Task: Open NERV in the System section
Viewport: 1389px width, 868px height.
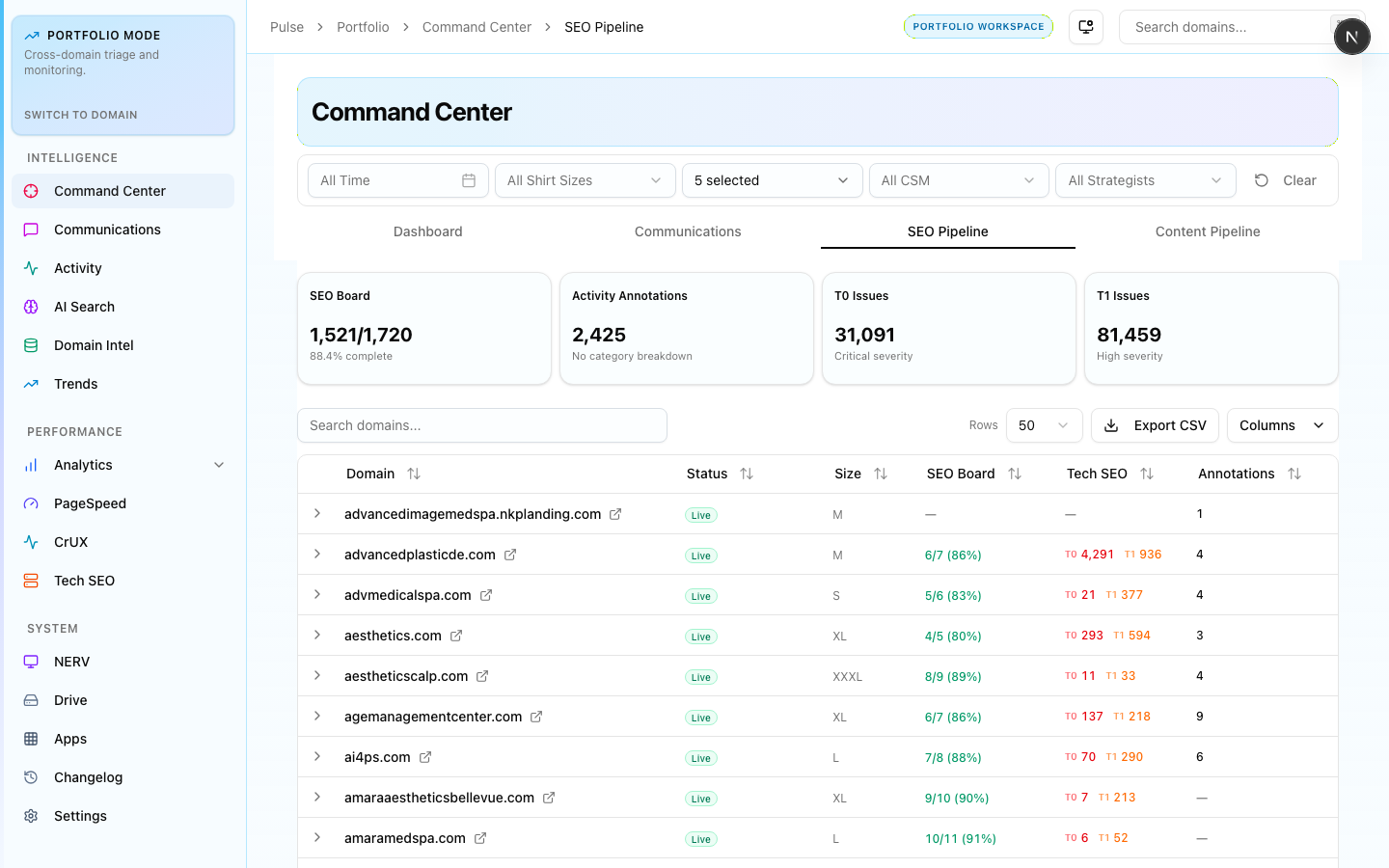Action: tap(71, 662)
